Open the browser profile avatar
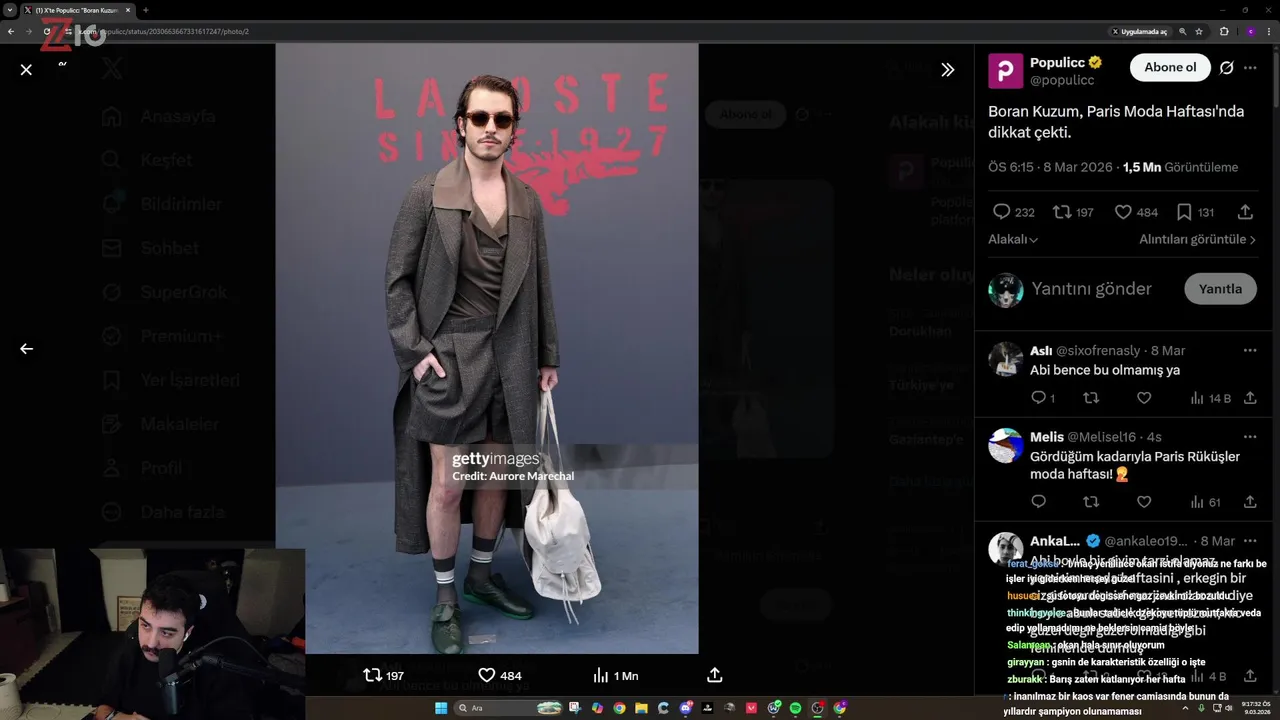The height and width of the screenshot is (720, 1280). (1250, 31)
